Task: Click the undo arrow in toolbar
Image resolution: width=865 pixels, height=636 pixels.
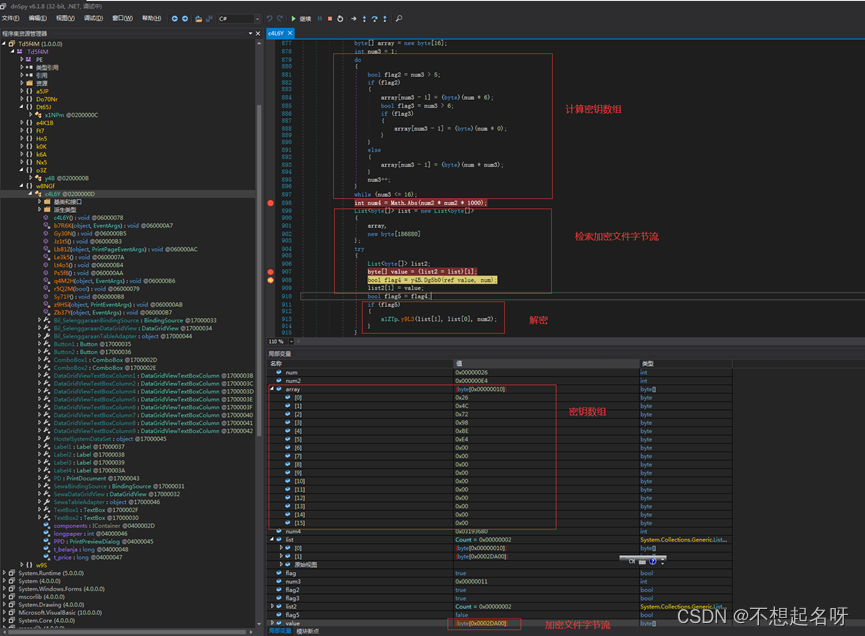Action: pyautogui.click(x=269, y=18)
